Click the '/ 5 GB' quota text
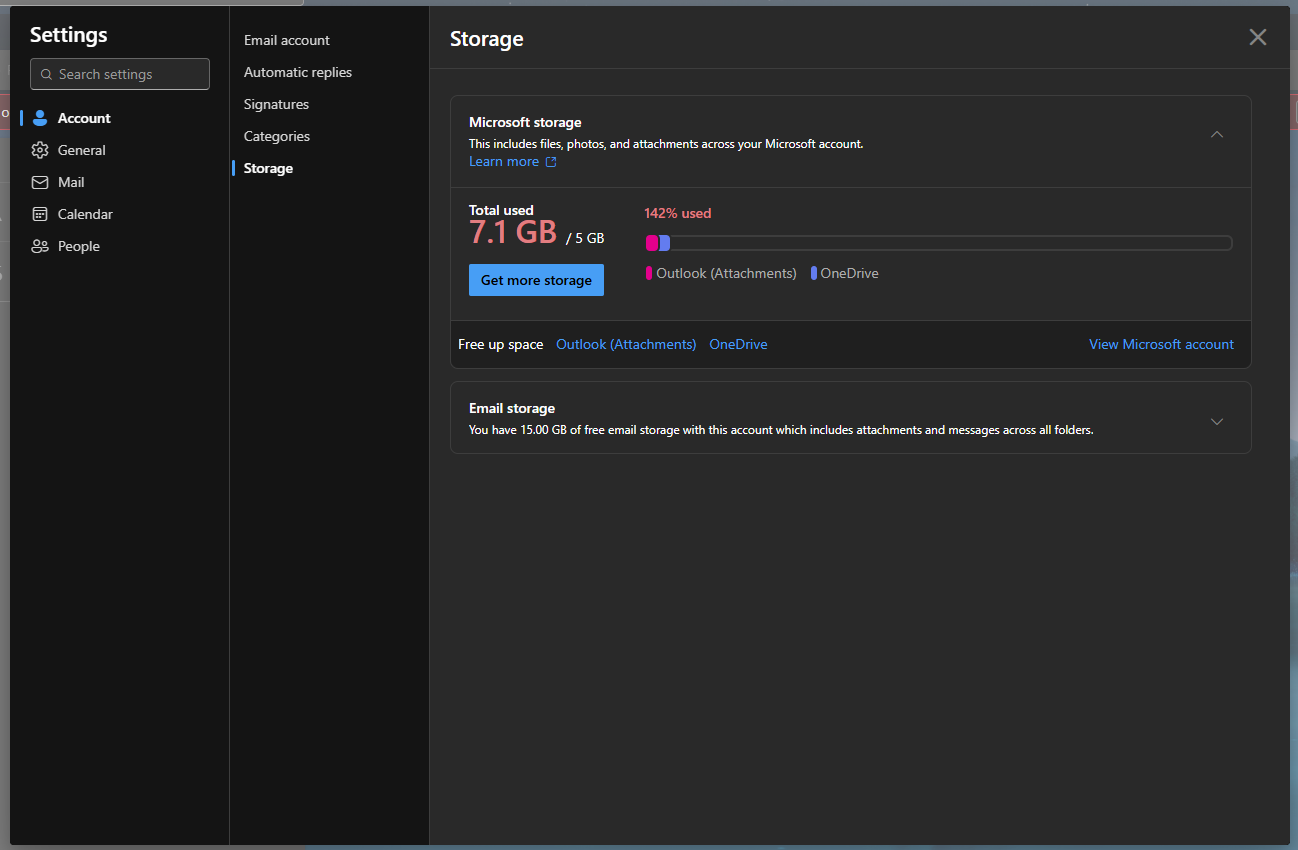This screenshot has height=850, width=1298. 585,239
